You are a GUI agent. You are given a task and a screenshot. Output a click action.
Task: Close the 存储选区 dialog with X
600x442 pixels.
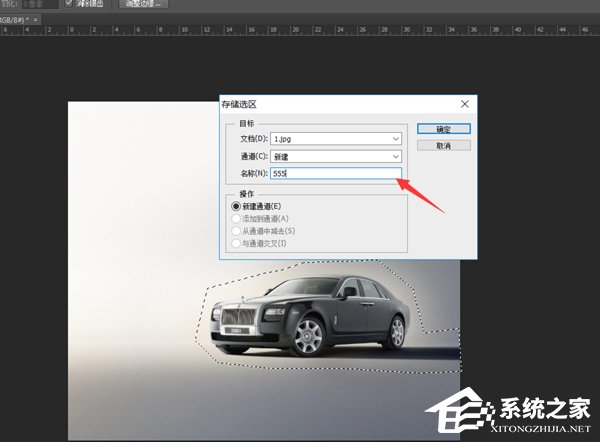click(x=465, y=104)
